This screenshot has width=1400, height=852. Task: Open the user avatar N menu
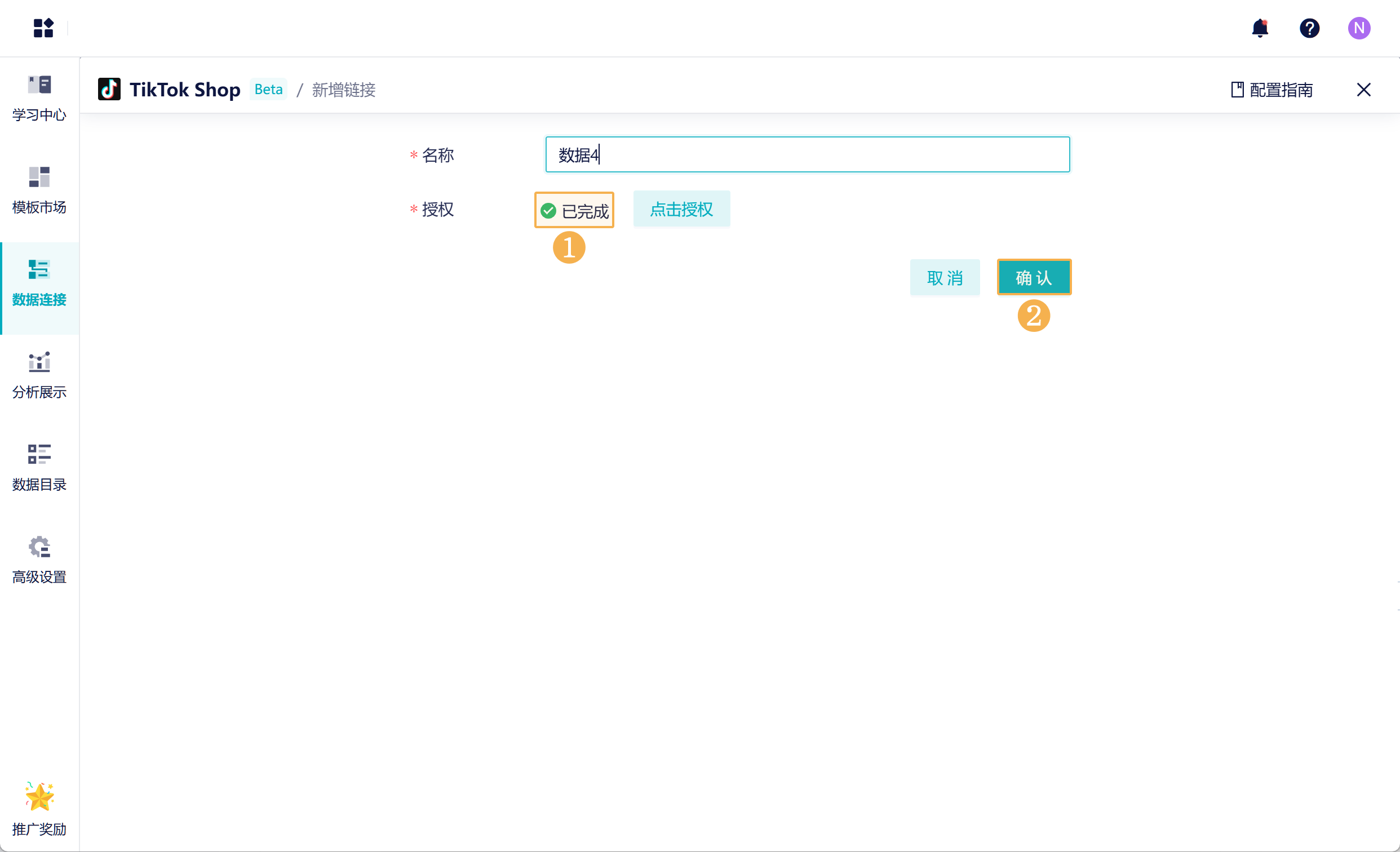pos(1358,28)
